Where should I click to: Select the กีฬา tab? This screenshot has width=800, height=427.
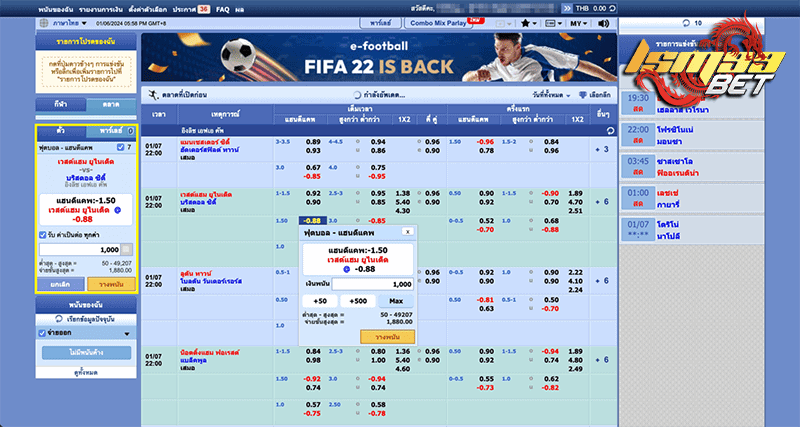tap(61, 105)
